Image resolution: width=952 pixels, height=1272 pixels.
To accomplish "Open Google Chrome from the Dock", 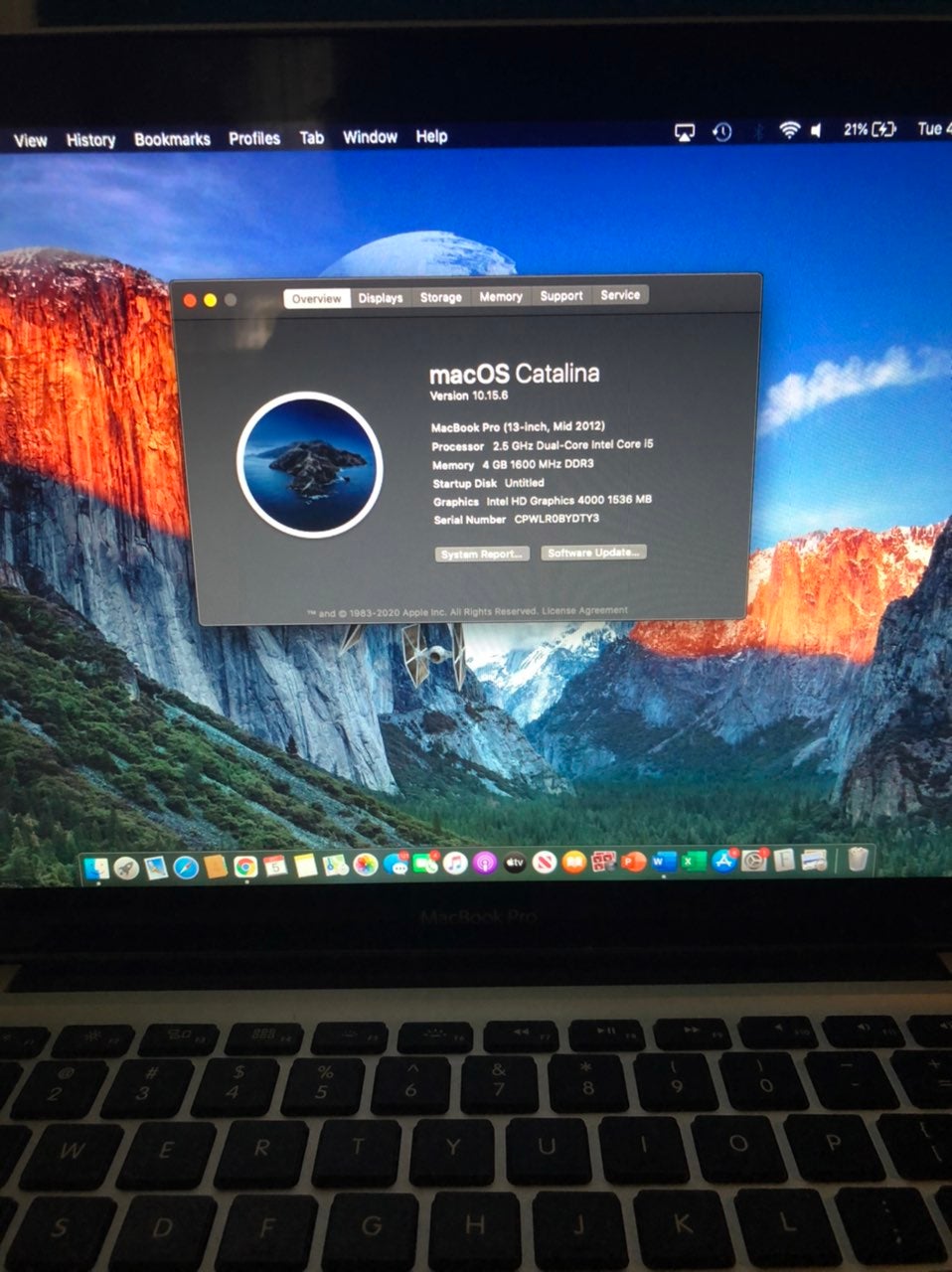I will pyautogui.click(x=245, y=868).
